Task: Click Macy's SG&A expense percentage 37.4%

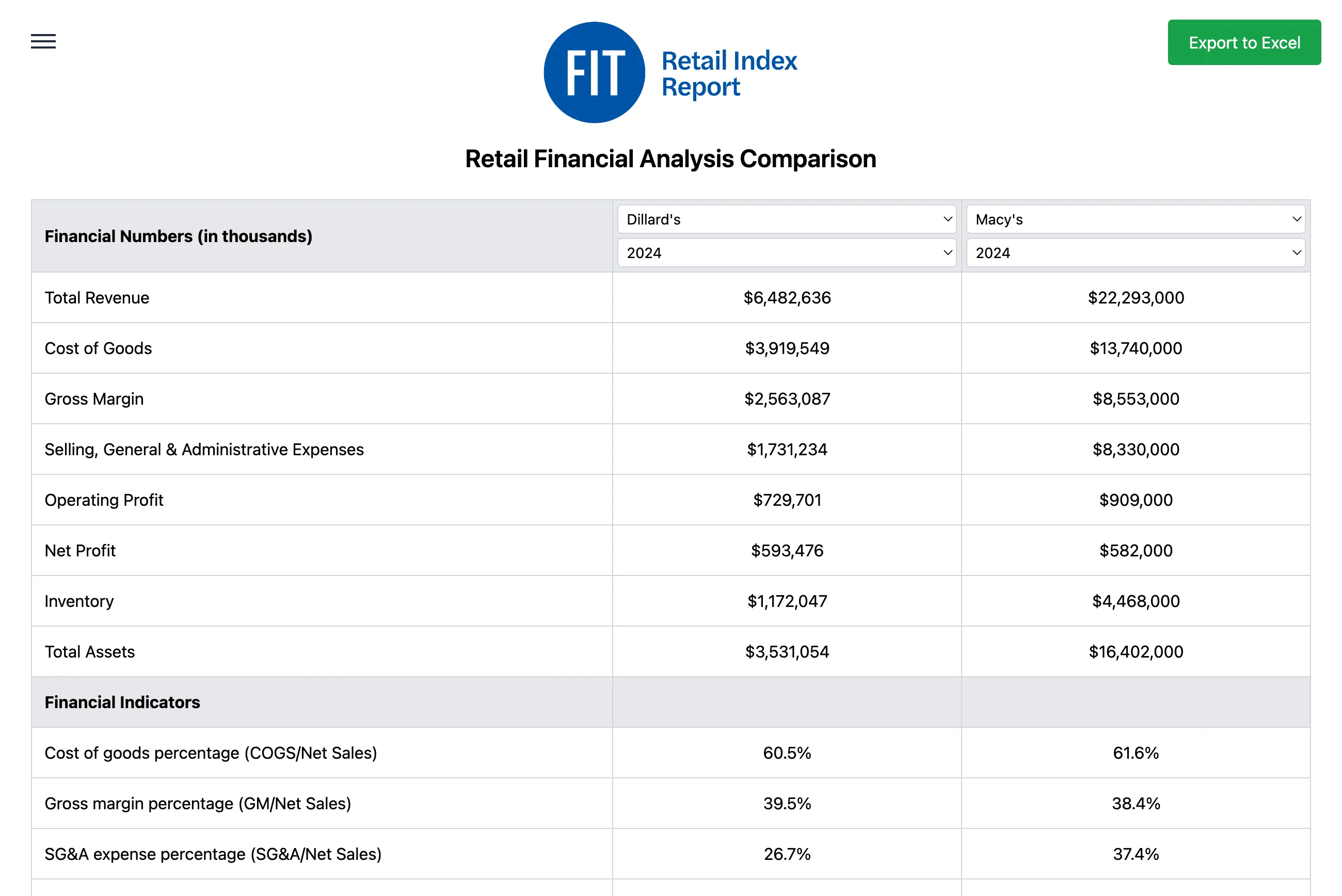Action: coord(1135,854)
